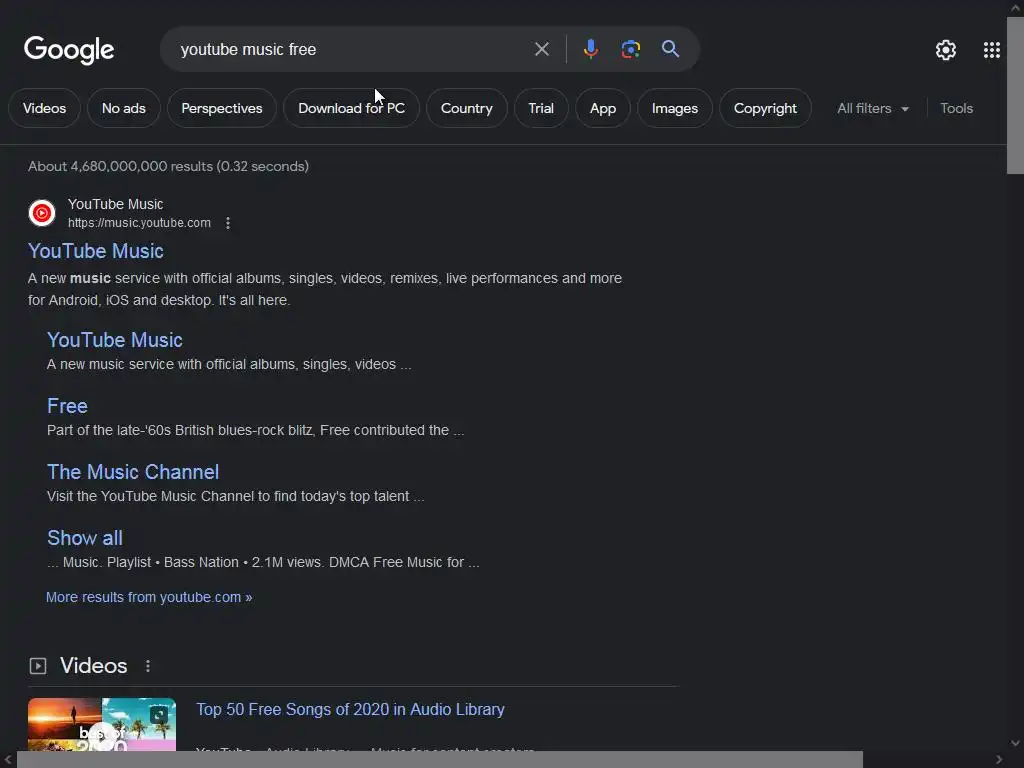Image resolution: width=1024 pixels, height=768 pixels.
Task: Click the vertical scrollbar down arrow
Action: coord(1015,743)
